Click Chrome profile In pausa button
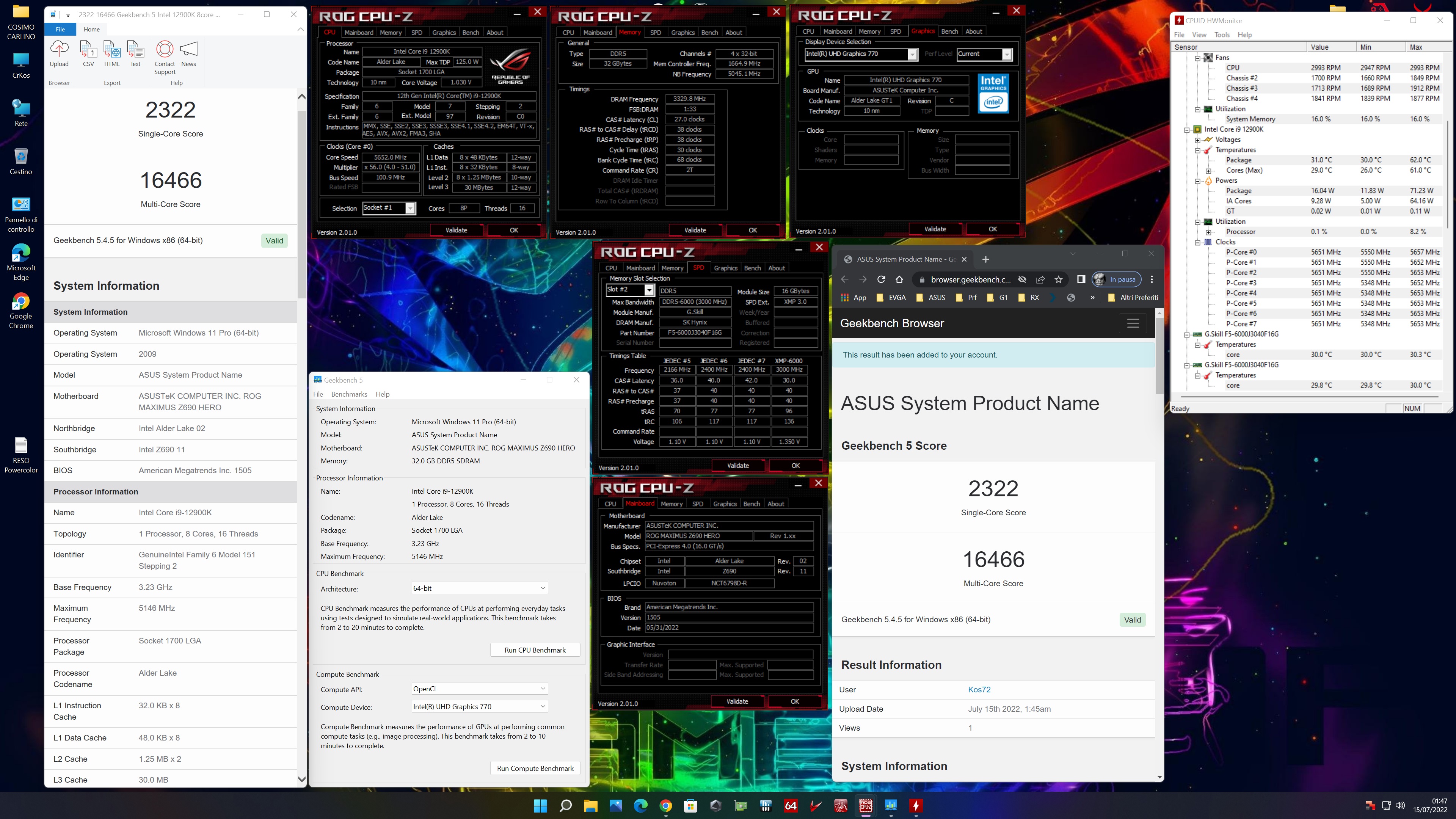This screenshot has width=1456, height=819. [1116, 279]
